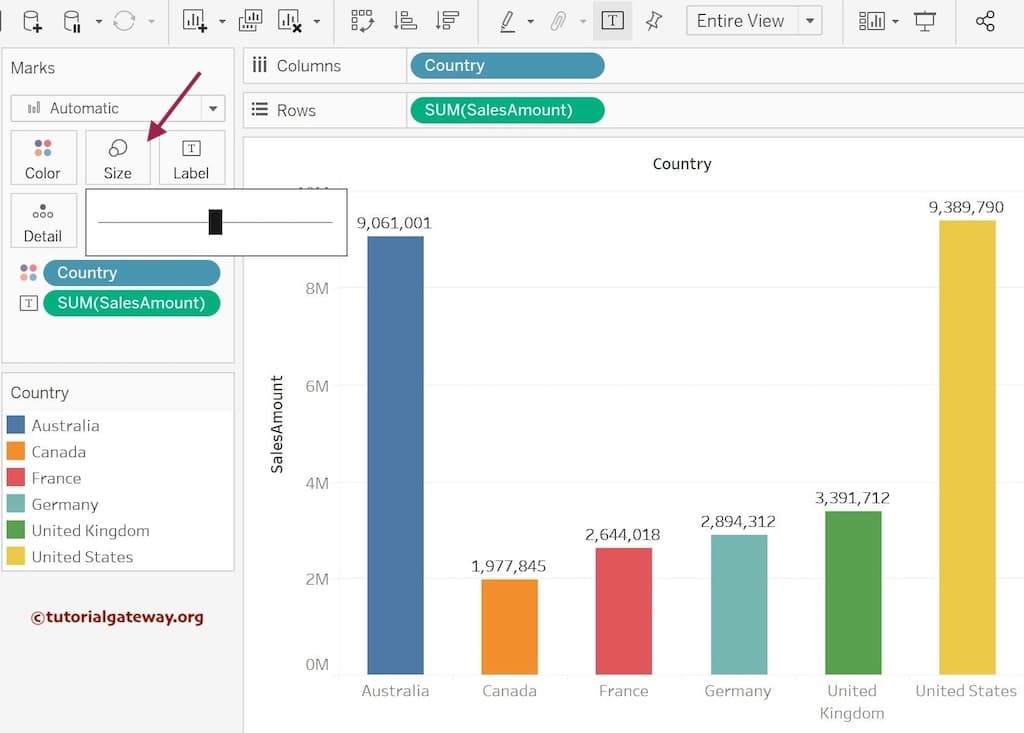Open the Color shelf in Marks card
Viewport: 1024px width, 733px height.
point(43,157)
